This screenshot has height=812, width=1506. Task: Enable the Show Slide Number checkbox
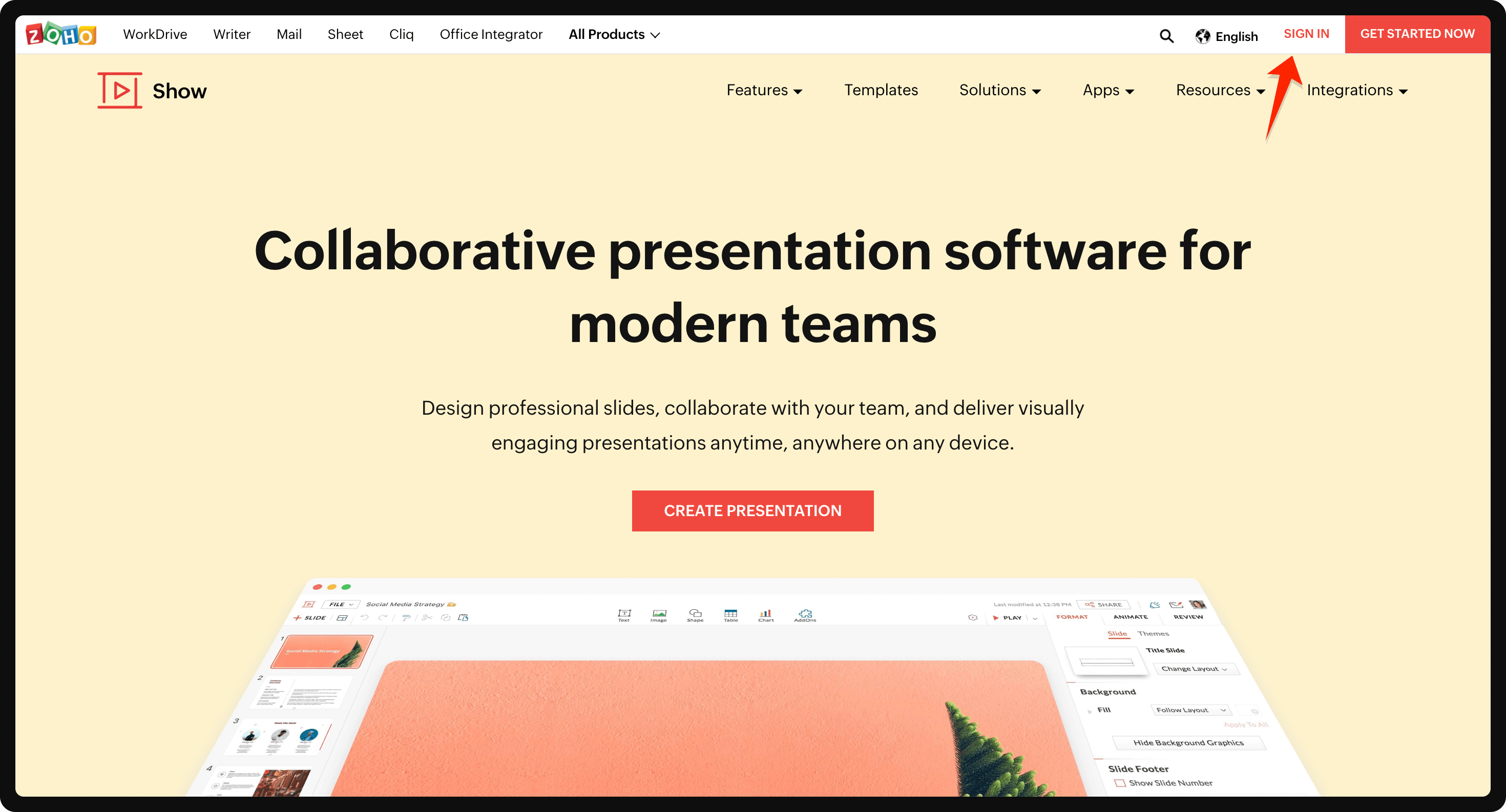click(x=1120, y=783)
